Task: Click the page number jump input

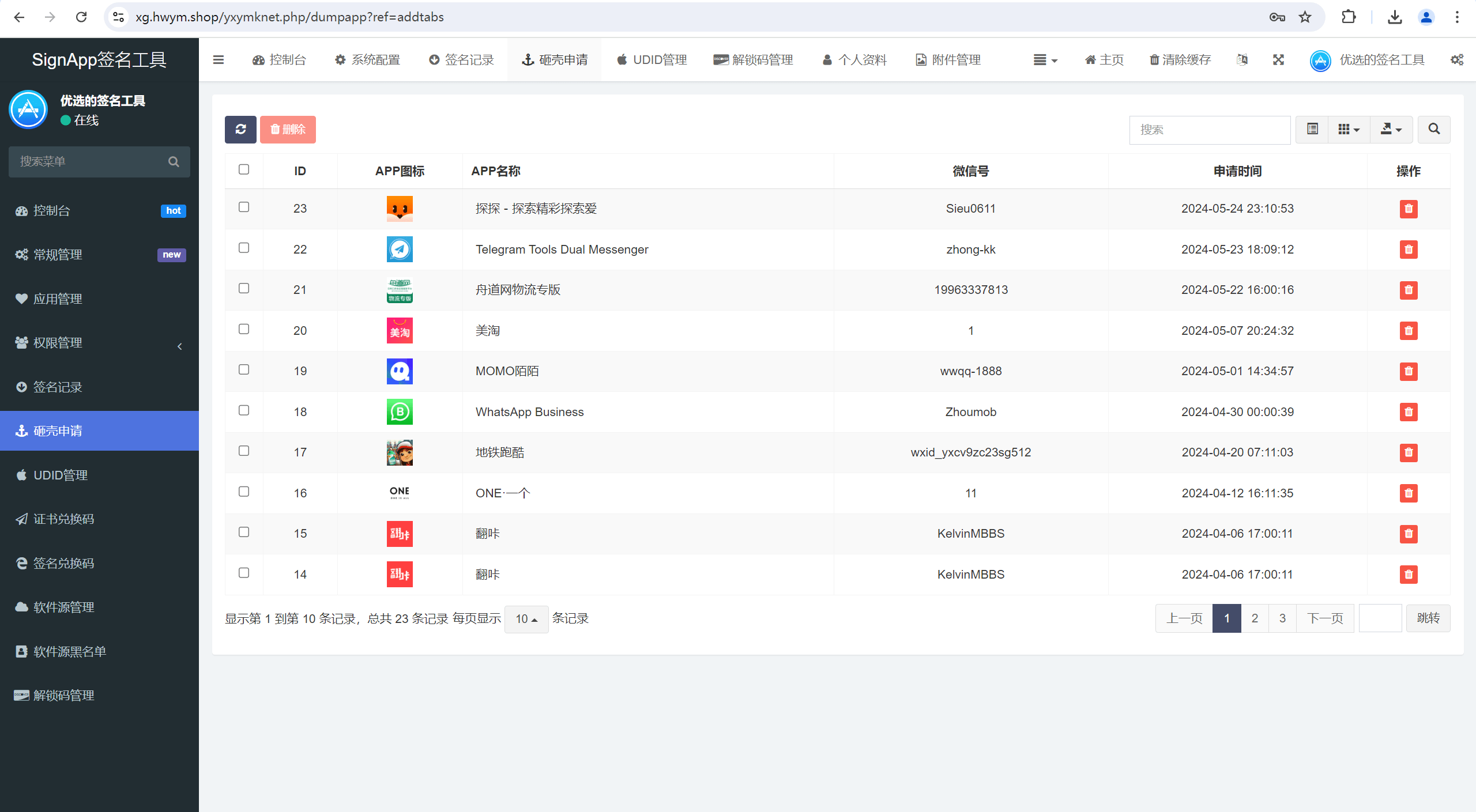Action: click(1380, 618)
